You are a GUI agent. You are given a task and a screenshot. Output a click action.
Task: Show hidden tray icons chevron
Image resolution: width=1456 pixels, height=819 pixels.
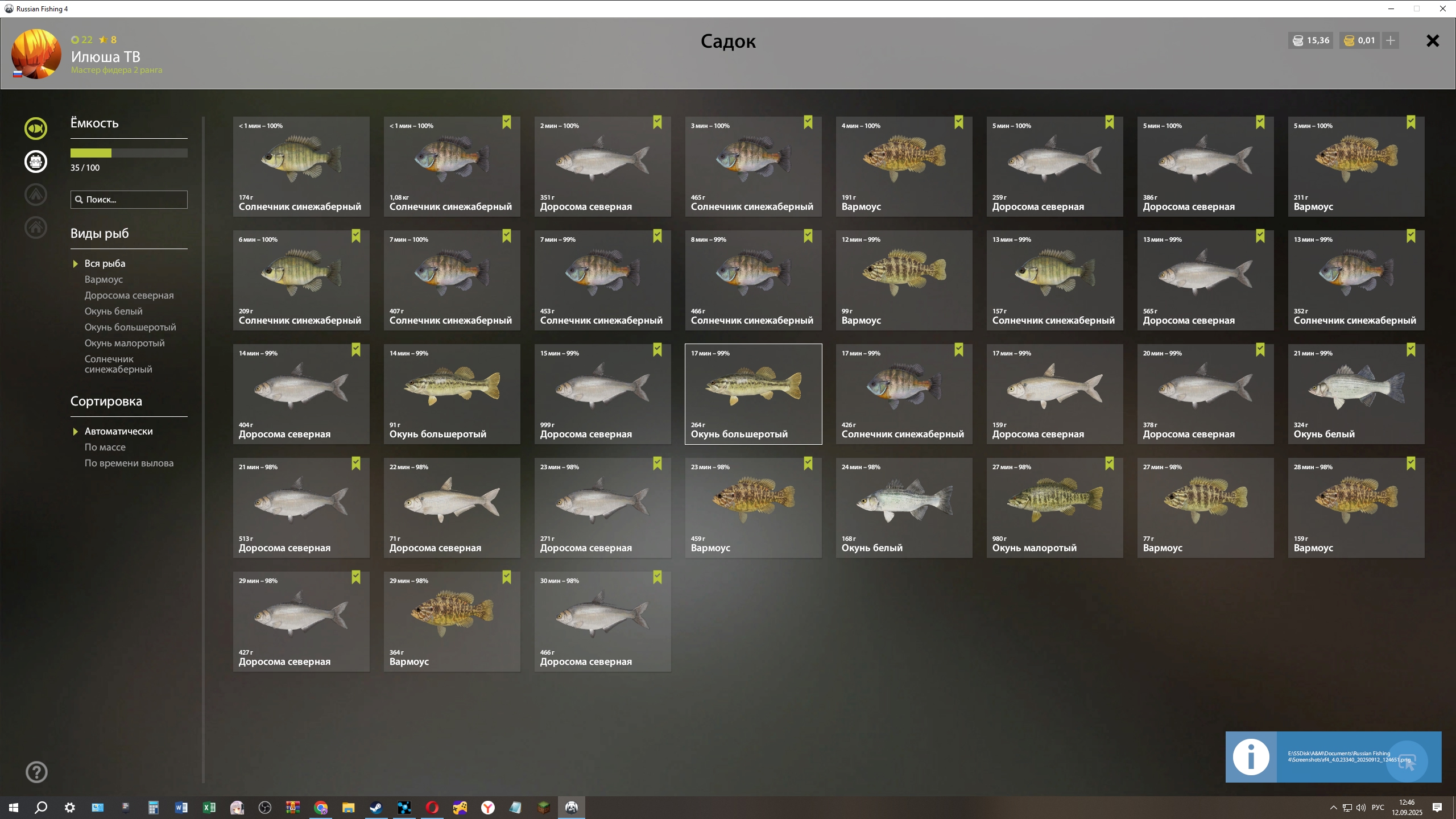point(1333,808)
